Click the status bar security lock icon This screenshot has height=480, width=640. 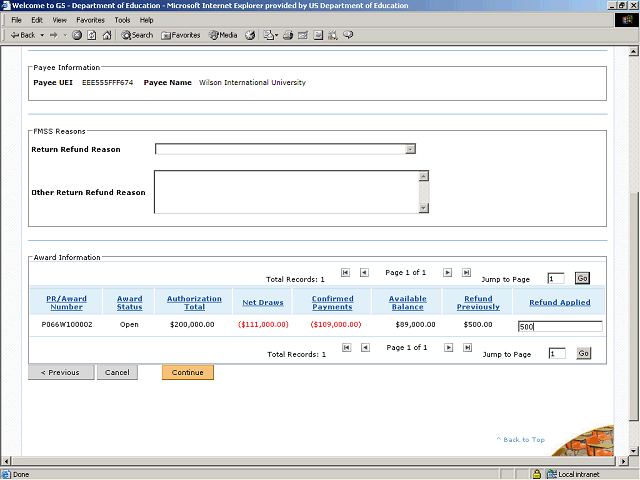pos(537,474)
